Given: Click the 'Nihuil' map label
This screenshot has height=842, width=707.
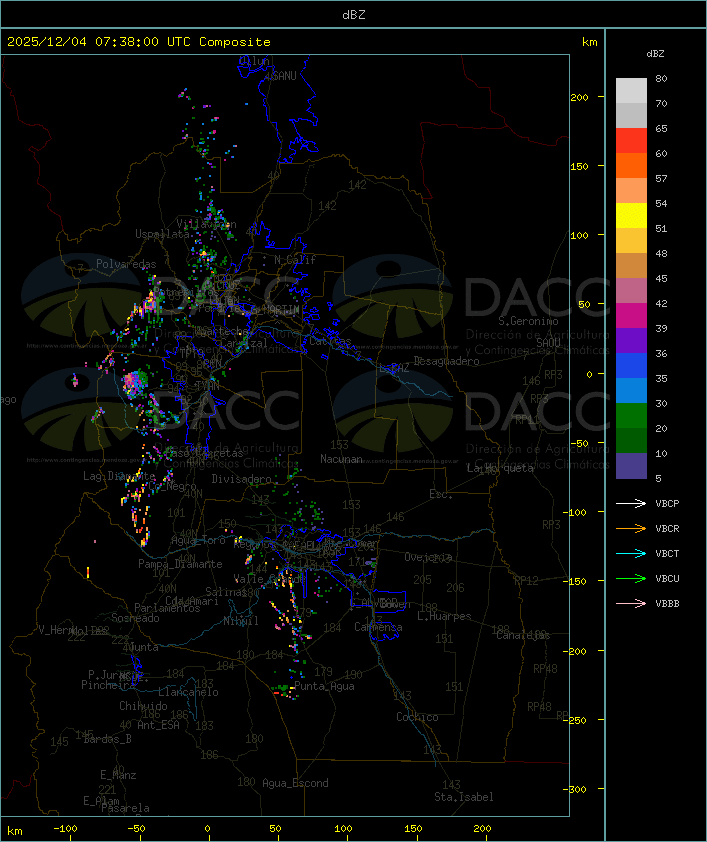Looking at the screenshot, I should tap(241, 621).
